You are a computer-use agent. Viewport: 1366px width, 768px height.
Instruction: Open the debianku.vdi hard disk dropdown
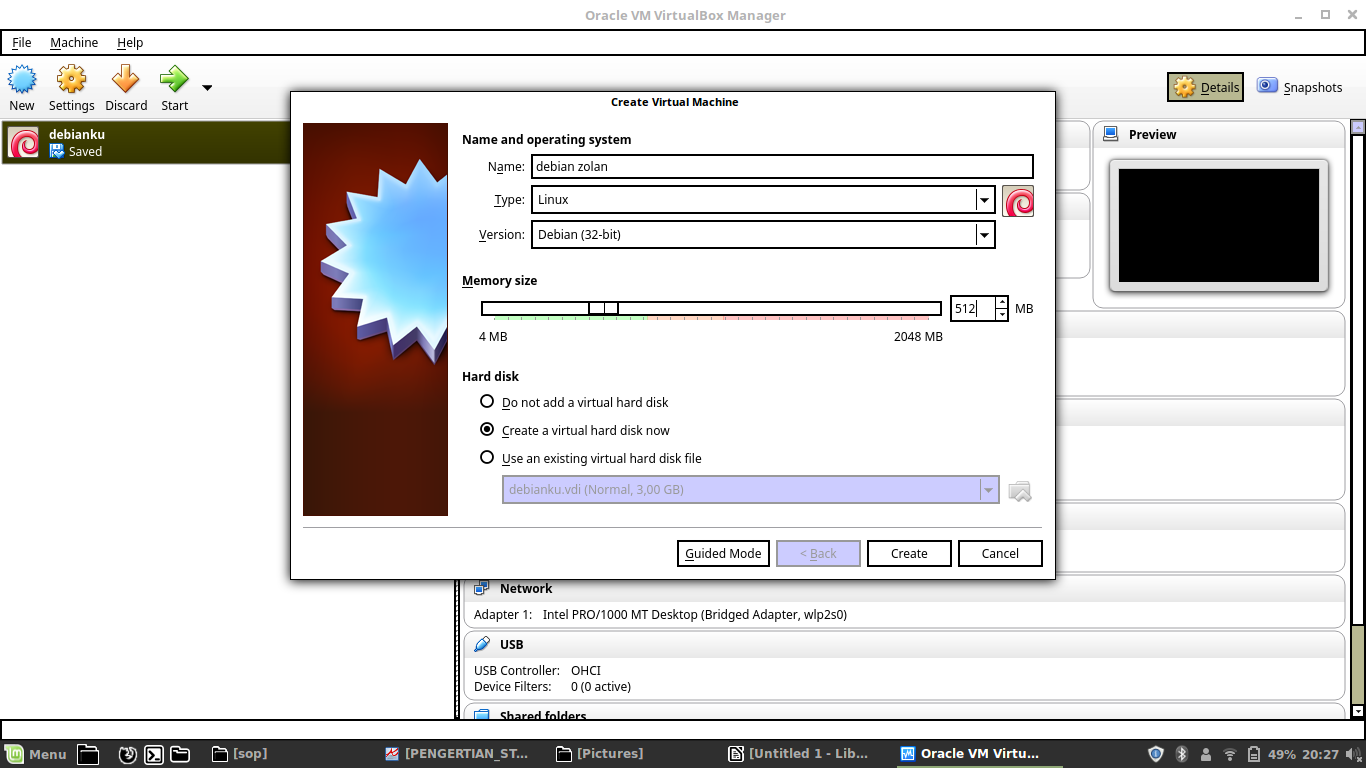(751, 490)
